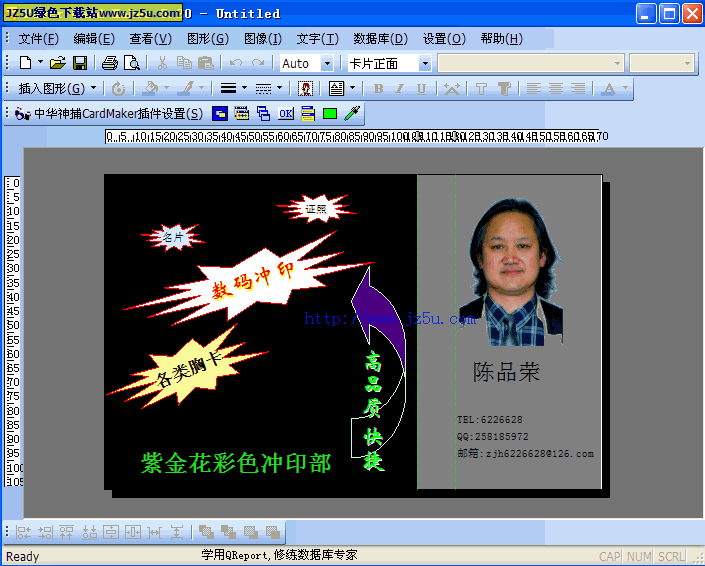Viewport: 705px width, 566px height.
Task: Open the Auto zoom dropdown
Action: [x=327, y=63]
